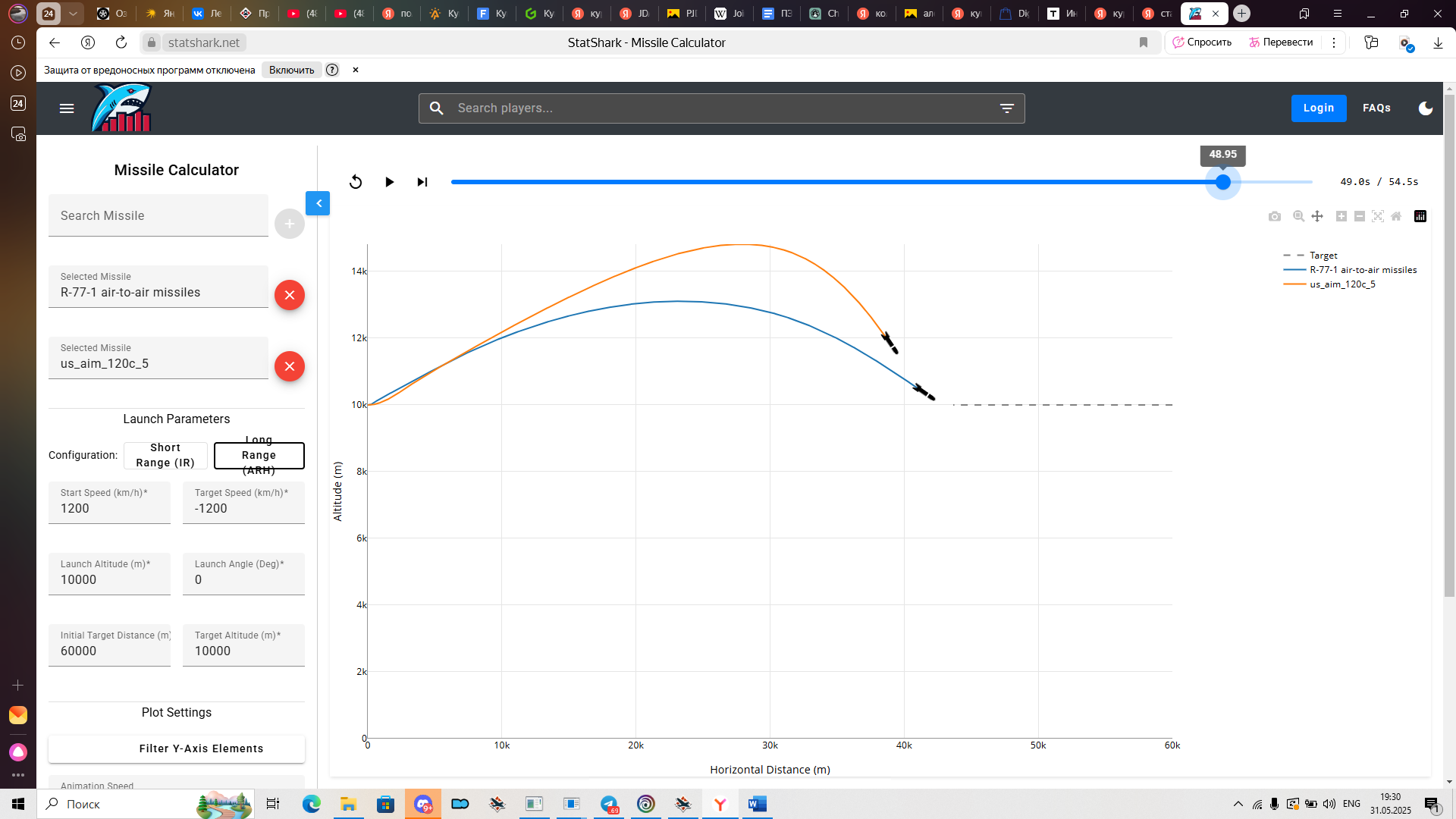Toggle dark mode moon icon
1456x819 pixels.
click(1426, 108)
